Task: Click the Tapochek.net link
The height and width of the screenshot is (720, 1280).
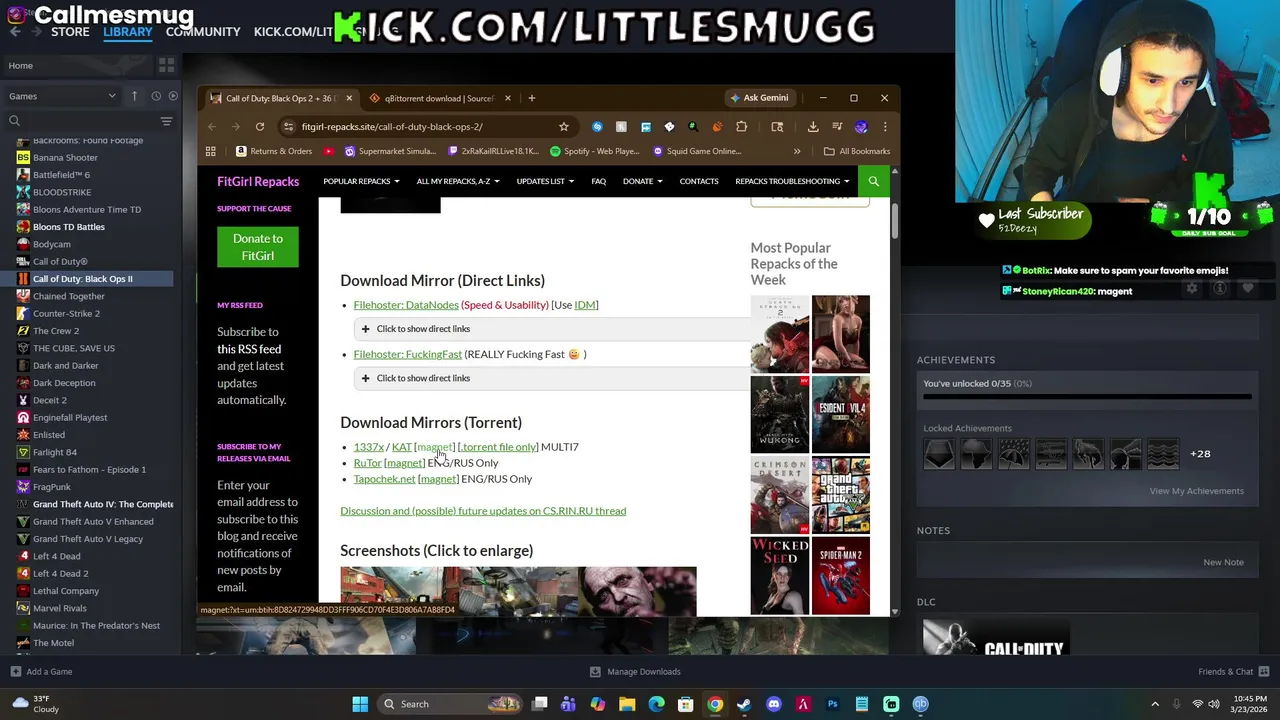Action: click(384, 479)
